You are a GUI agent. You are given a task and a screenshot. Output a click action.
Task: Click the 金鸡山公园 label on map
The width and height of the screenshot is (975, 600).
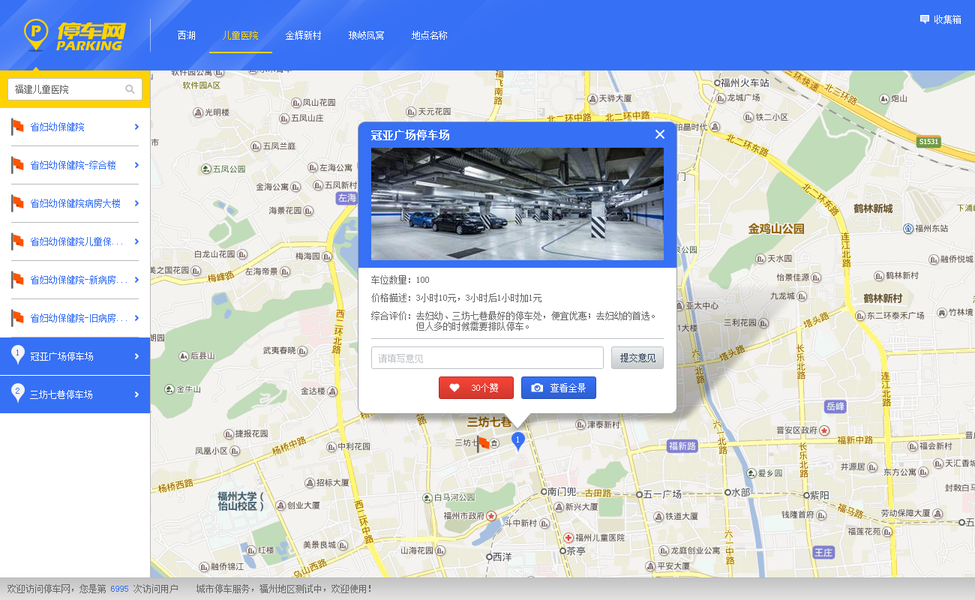pyautogui.click(x=776, y=229)
